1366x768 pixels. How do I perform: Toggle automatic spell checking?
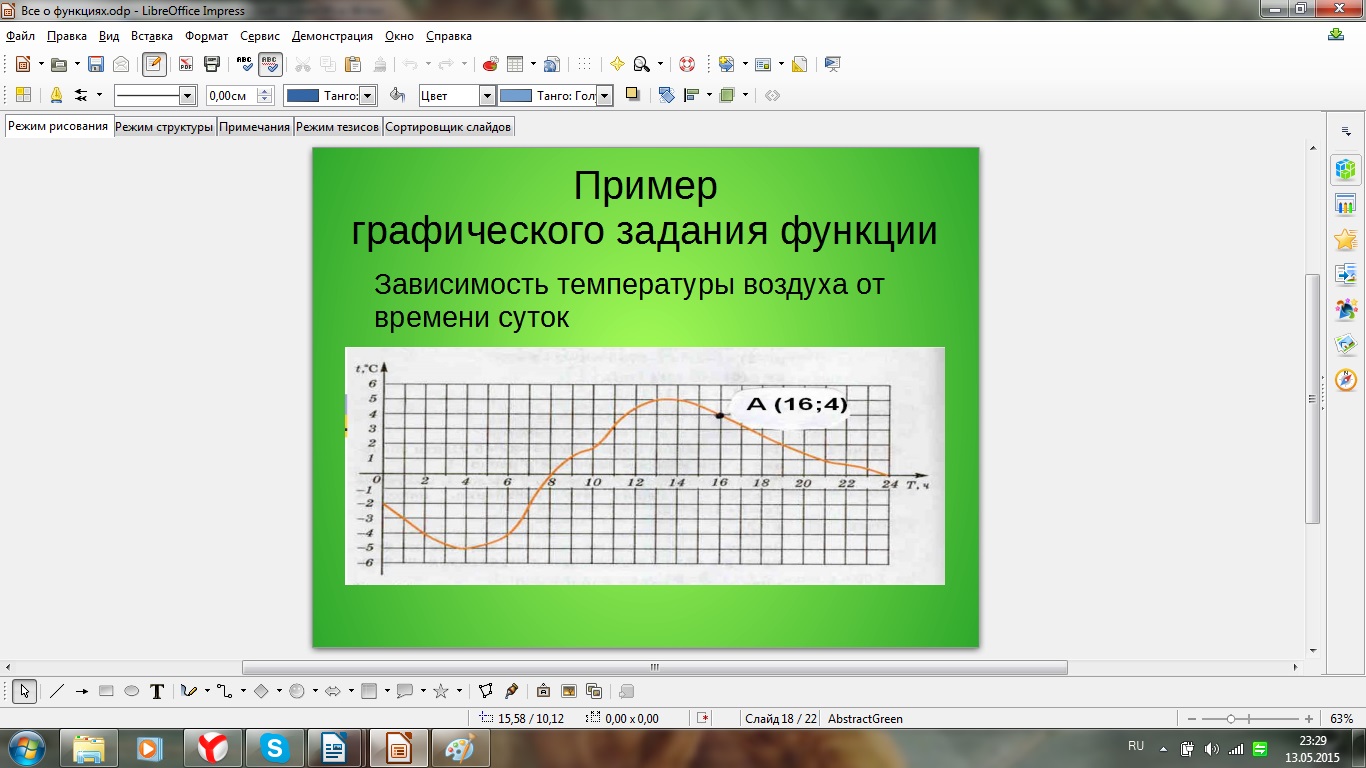pos(270,64)
